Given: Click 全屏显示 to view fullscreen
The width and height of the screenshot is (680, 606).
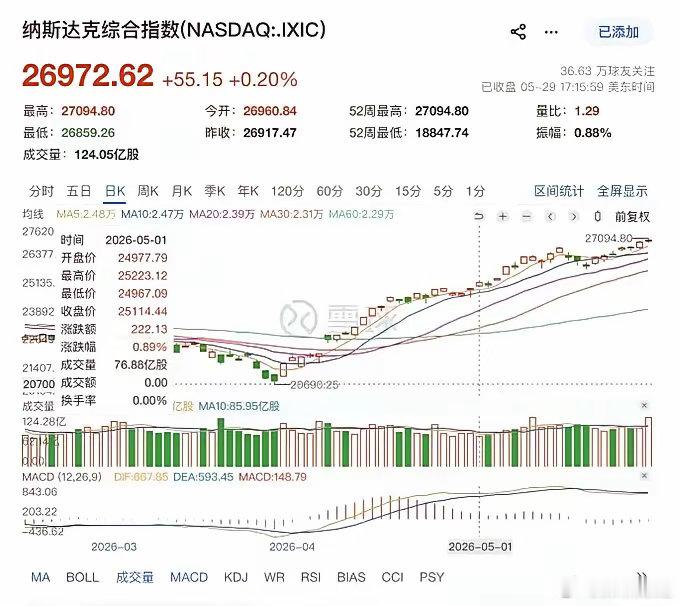Looking at the screenshot, I should (622, 191).
